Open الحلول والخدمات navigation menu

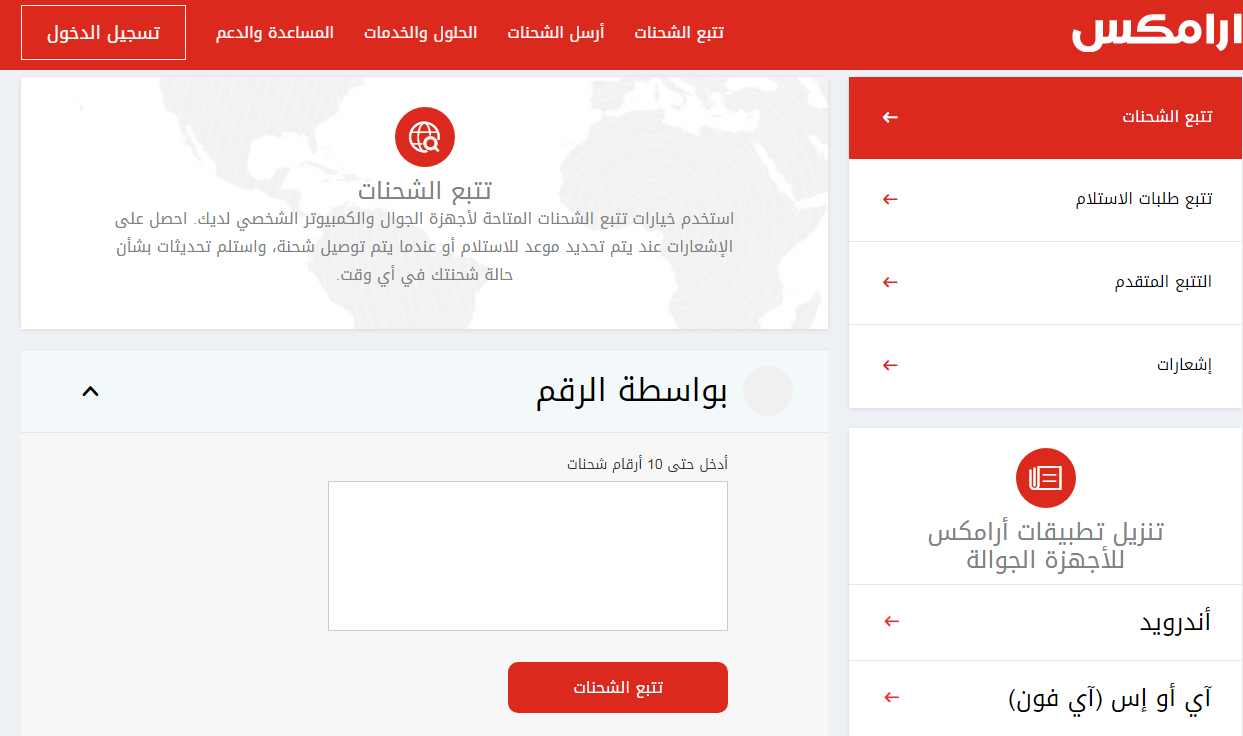[x=420, y=33]
